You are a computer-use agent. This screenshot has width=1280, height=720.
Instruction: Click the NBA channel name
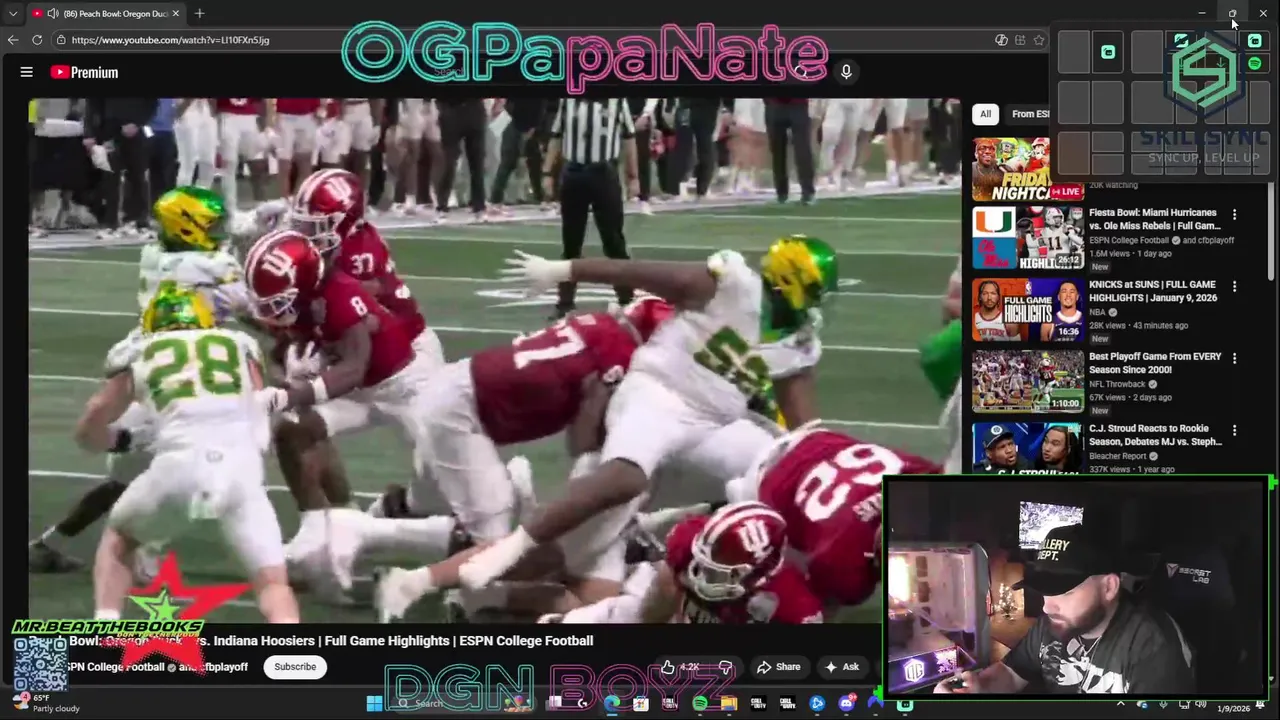(1097, 312)
